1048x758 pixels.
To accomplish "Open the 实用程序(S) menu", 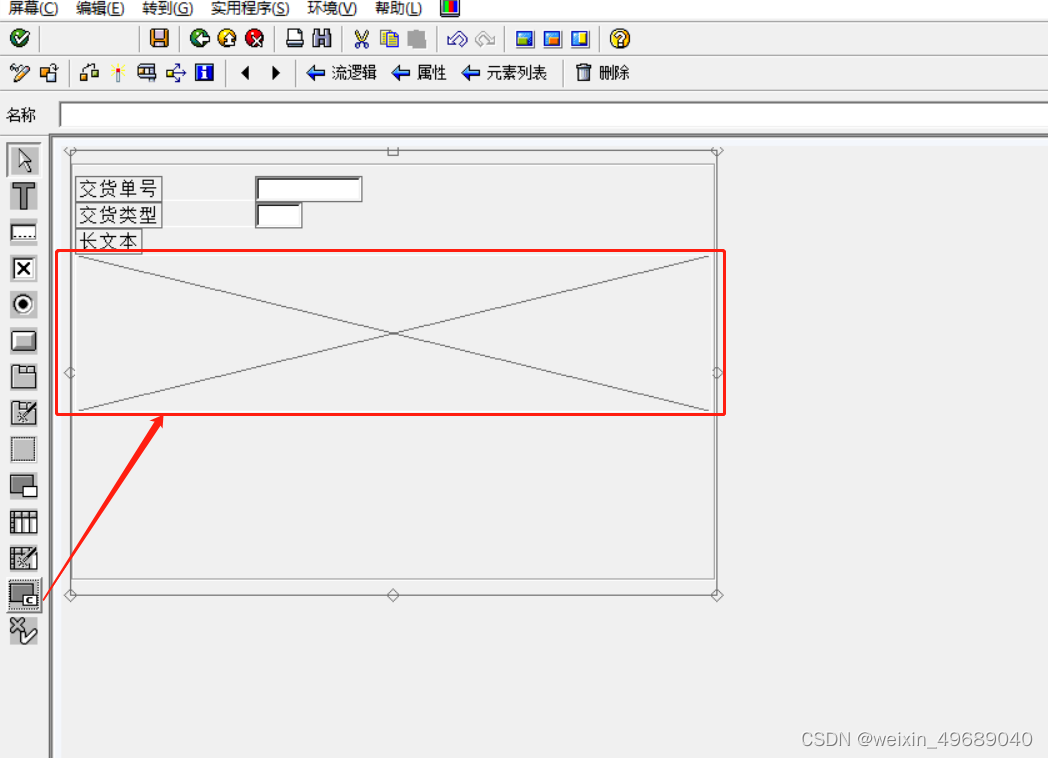I will (x=250, y=8).
